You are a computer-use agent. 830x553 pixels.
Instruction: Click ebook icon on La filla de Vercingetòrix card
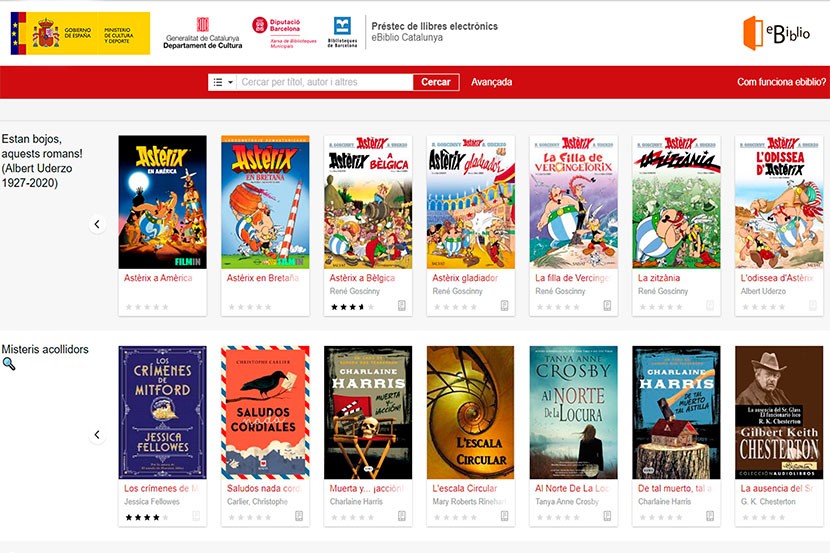pyautogui.click(x=607, y=306)
